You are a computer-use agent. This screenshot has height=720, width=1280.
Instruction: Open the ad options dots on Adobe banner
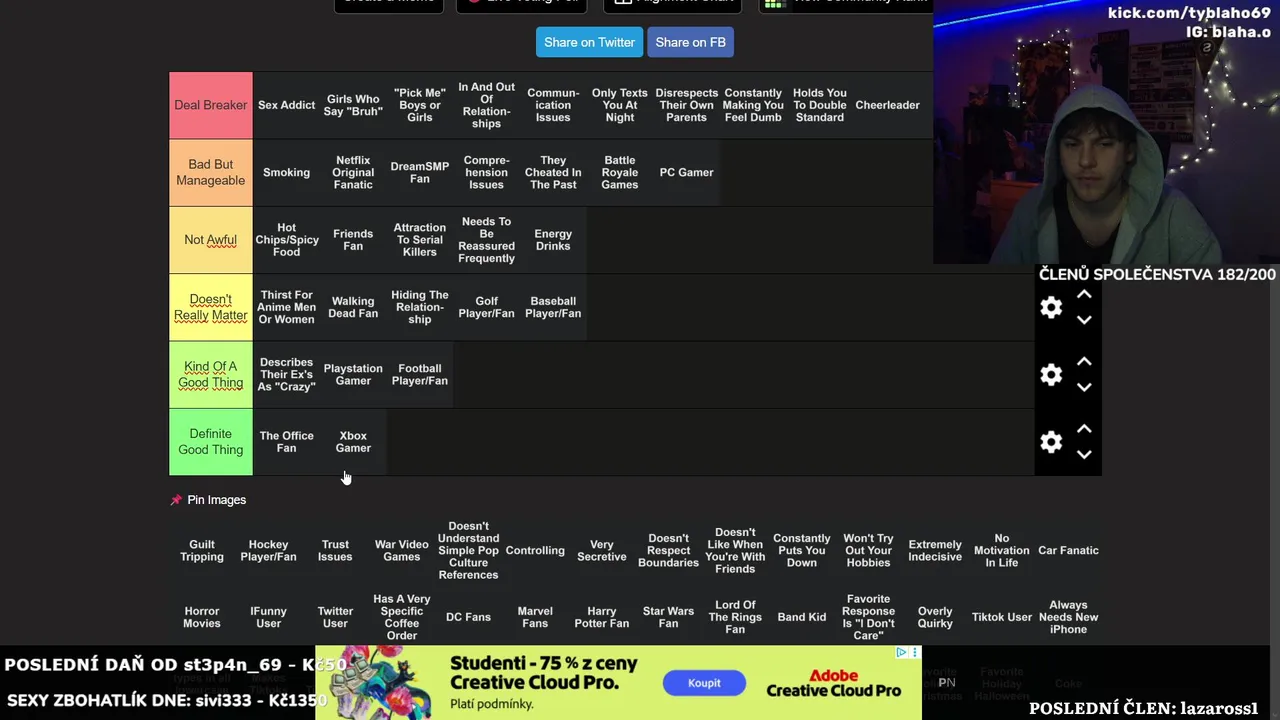tap(914, 652)
